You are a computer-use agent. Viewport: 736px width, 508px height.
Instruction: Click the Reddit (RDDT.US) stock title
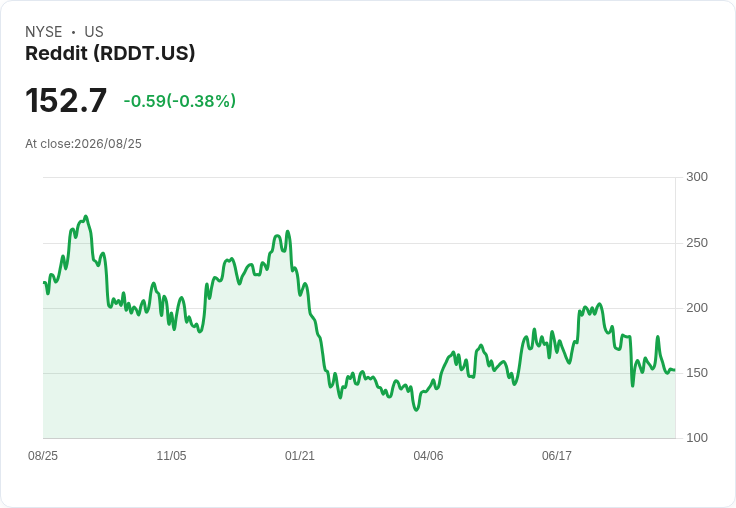tap(110, 54)
